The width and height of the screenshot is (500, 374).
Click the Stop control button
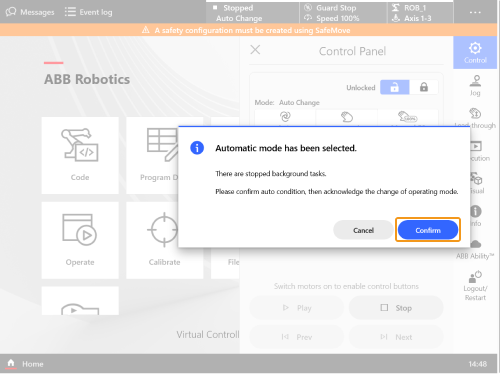(396, 308)
